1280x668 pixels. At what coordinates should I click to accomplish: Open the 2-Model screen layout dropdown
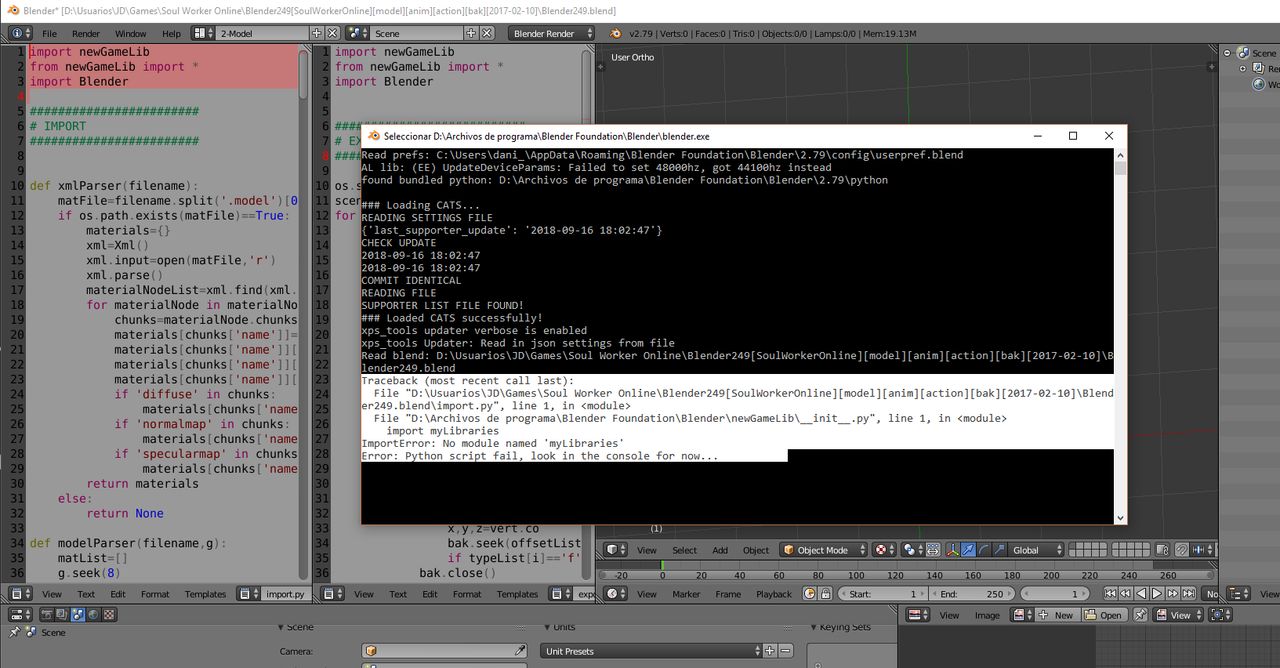tap(204, 33)
